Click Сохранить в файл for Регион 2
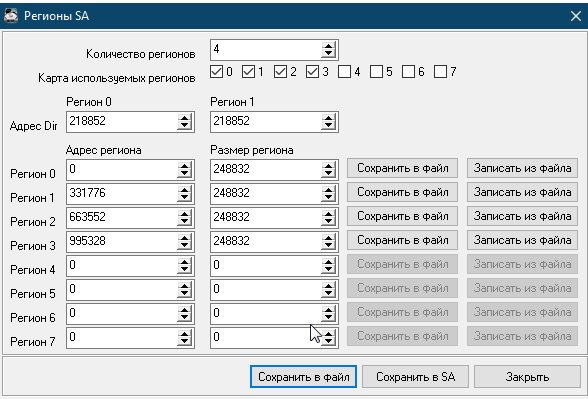Screen dimensions: 588x399 click(x=402, y=216)
